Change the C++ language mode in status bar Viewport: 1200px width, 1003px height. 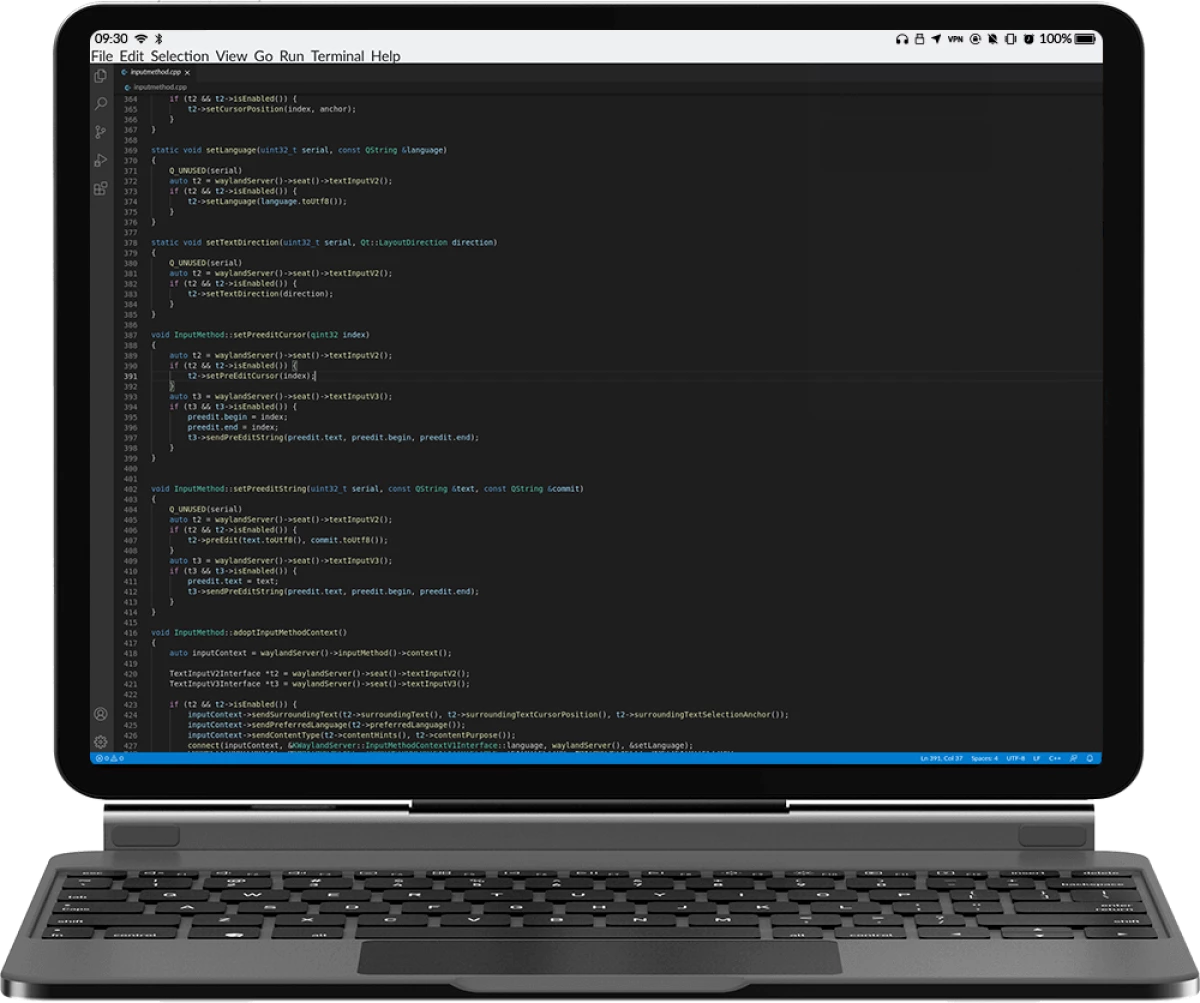[1055, 758]
